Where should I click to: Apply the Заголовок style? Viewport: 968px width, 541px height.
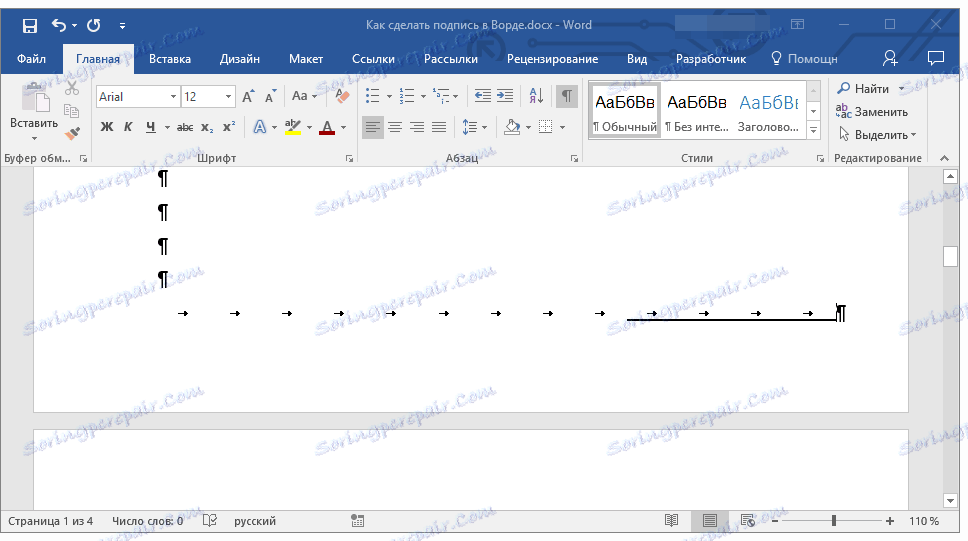pyautogui.click(x=769, y=110)
